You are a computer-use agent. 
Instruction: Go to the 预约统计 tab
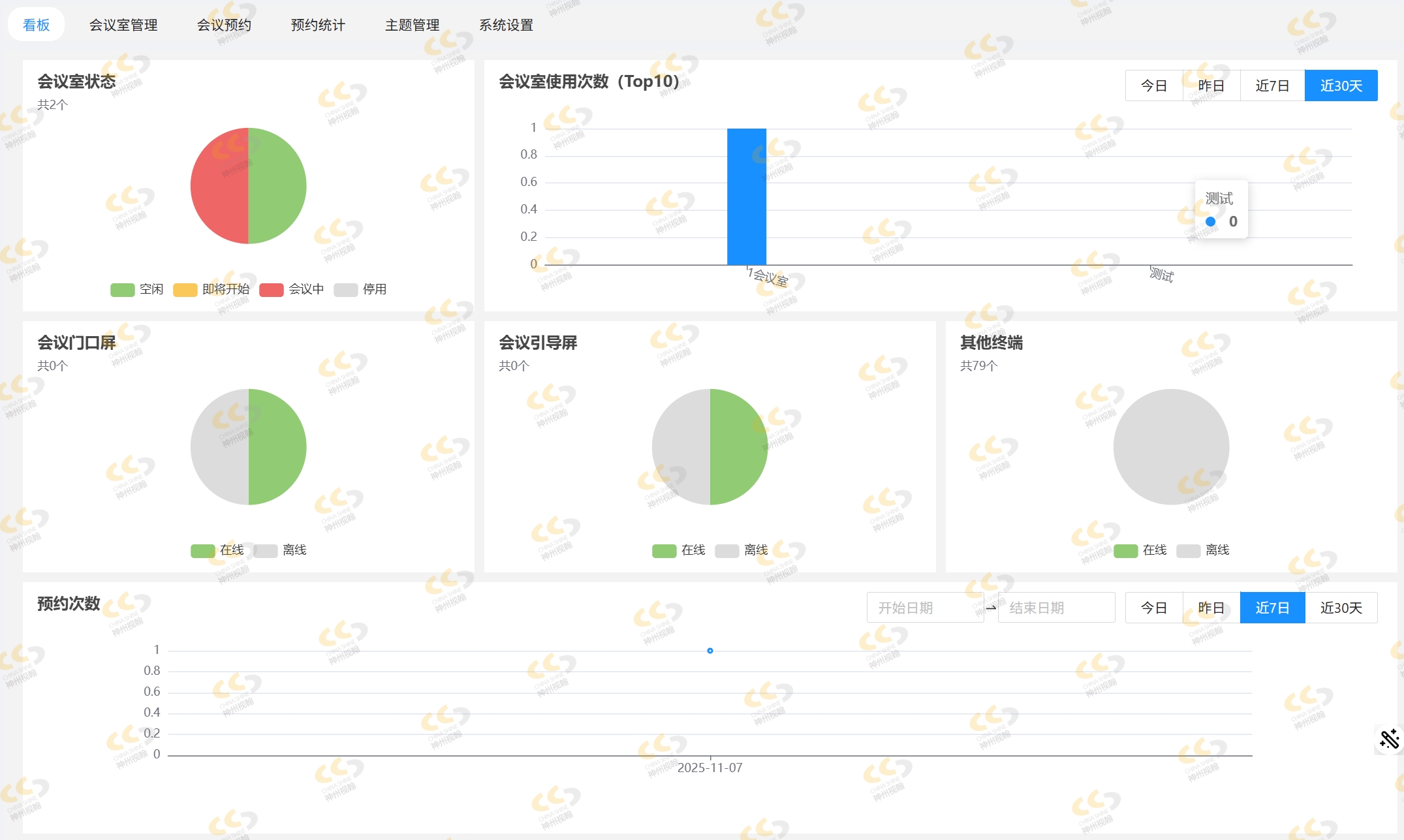[x=318, y=25]
